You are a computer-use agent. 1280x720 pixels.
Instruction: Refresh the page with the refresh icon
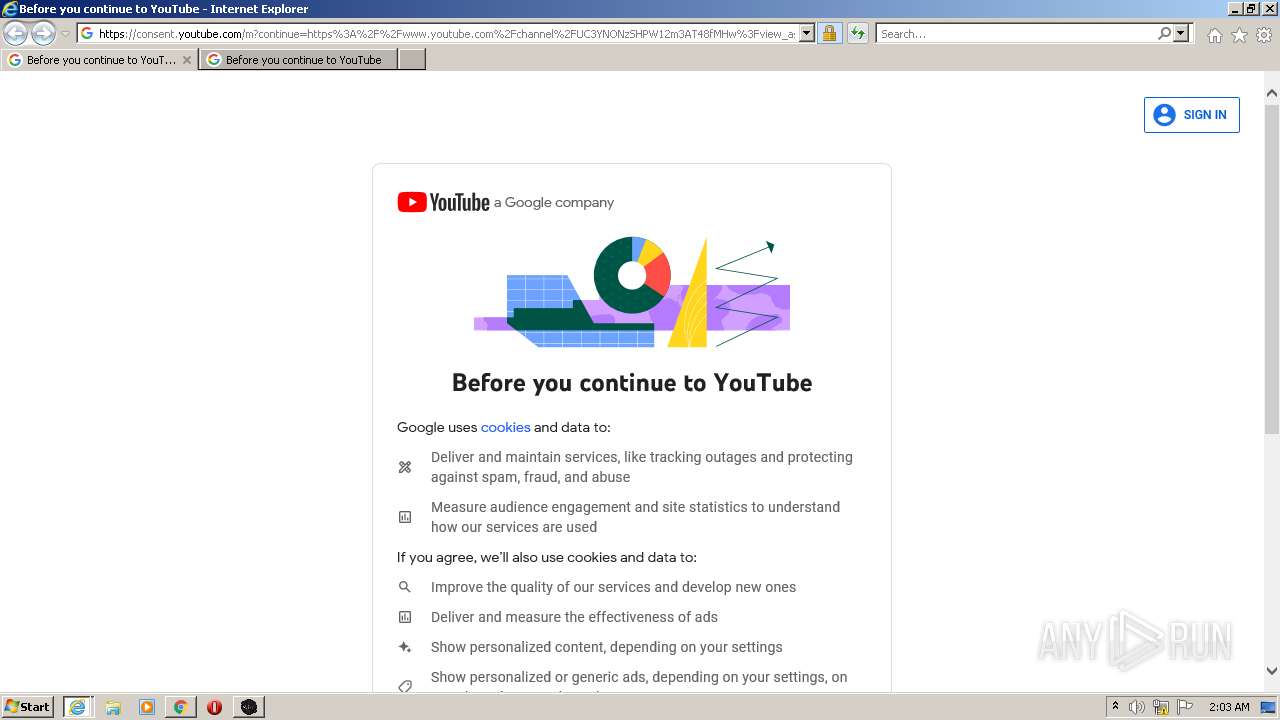click(857, 34)
